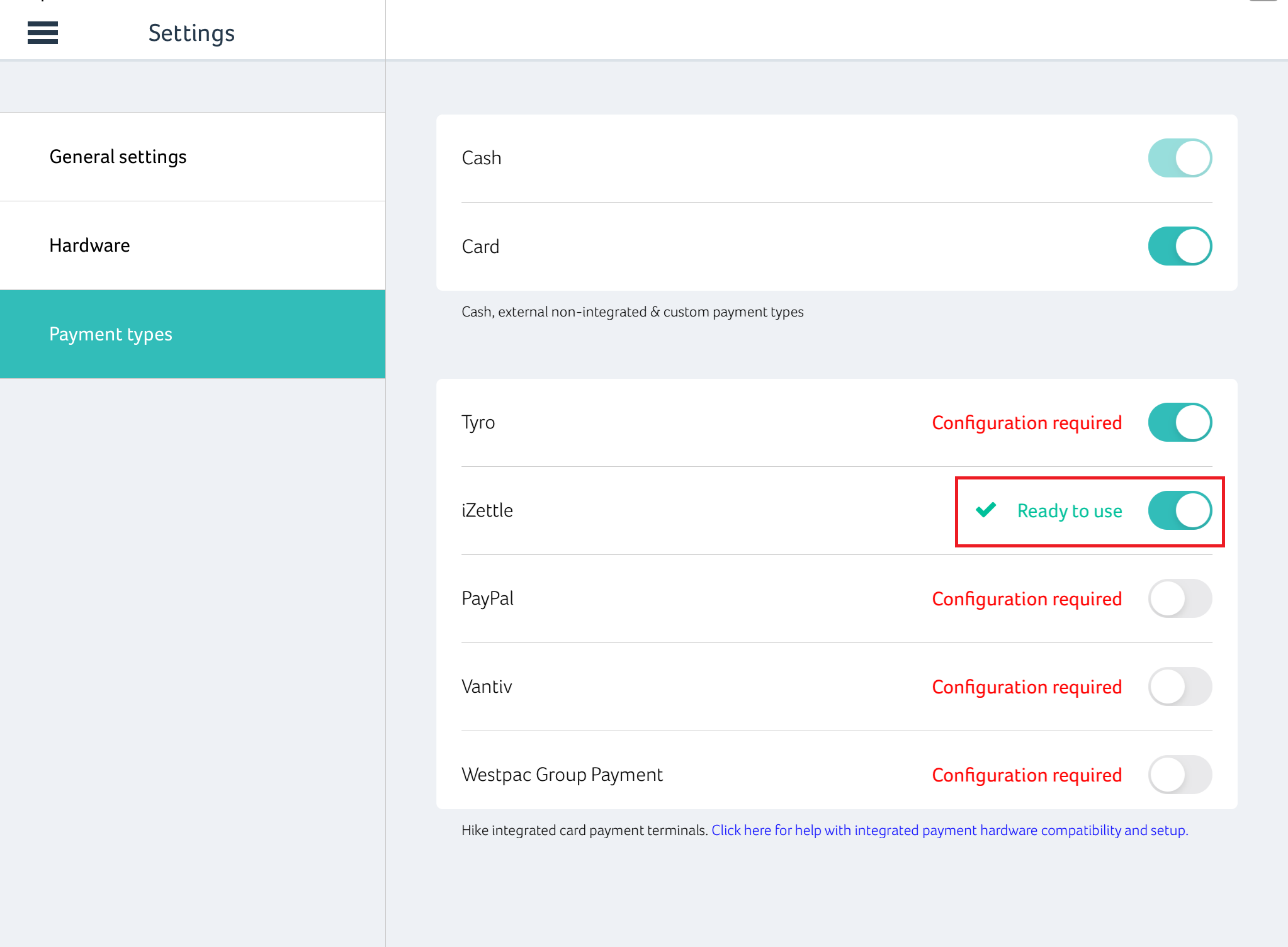Click PayPal Configuration required label

click(1027, 599)
